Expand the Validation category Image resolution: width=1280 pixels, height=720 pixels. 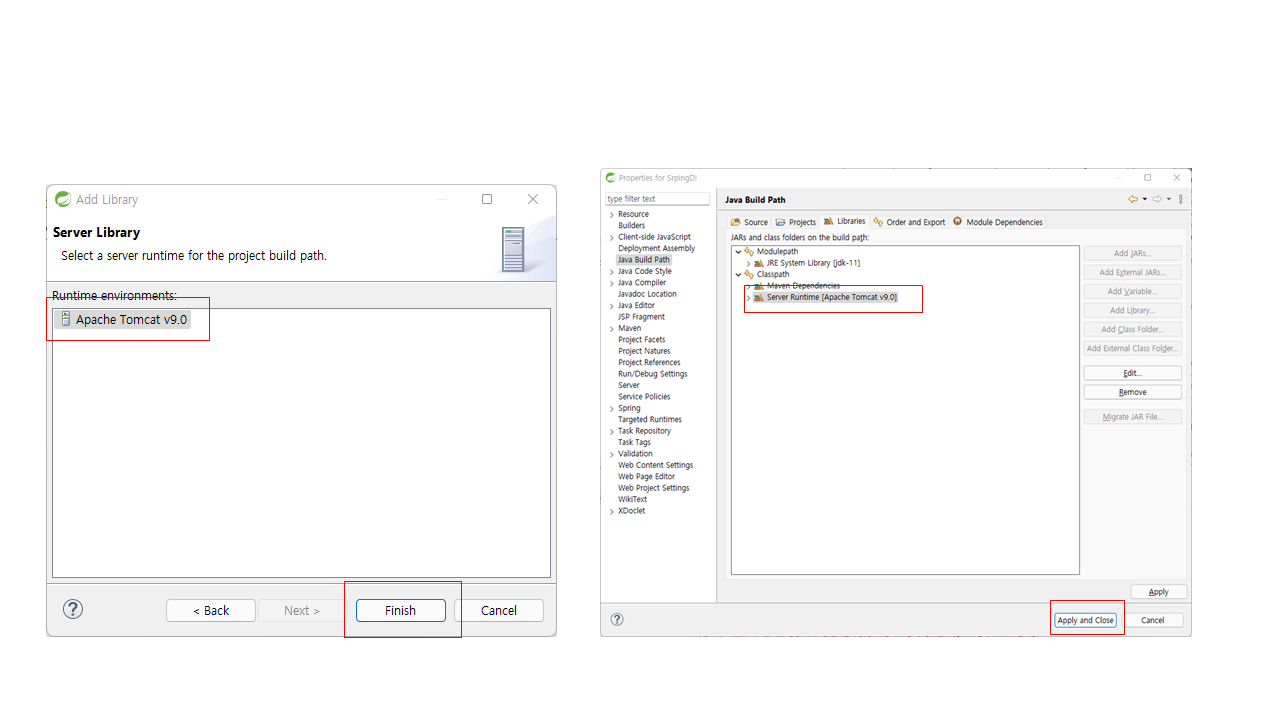coord(612,454)
